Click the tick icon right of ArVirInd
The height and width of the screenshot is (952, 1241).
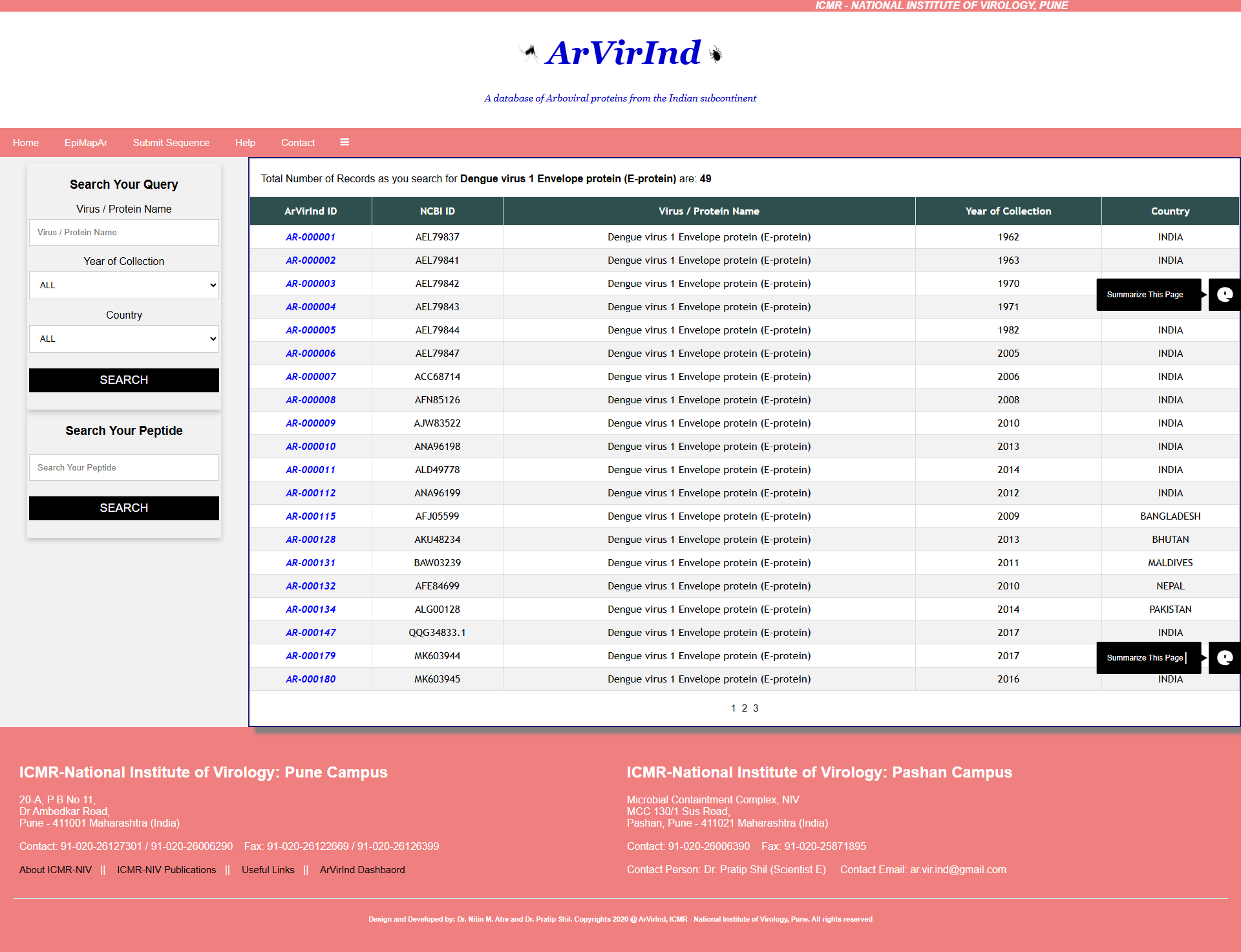coord(715,54)
